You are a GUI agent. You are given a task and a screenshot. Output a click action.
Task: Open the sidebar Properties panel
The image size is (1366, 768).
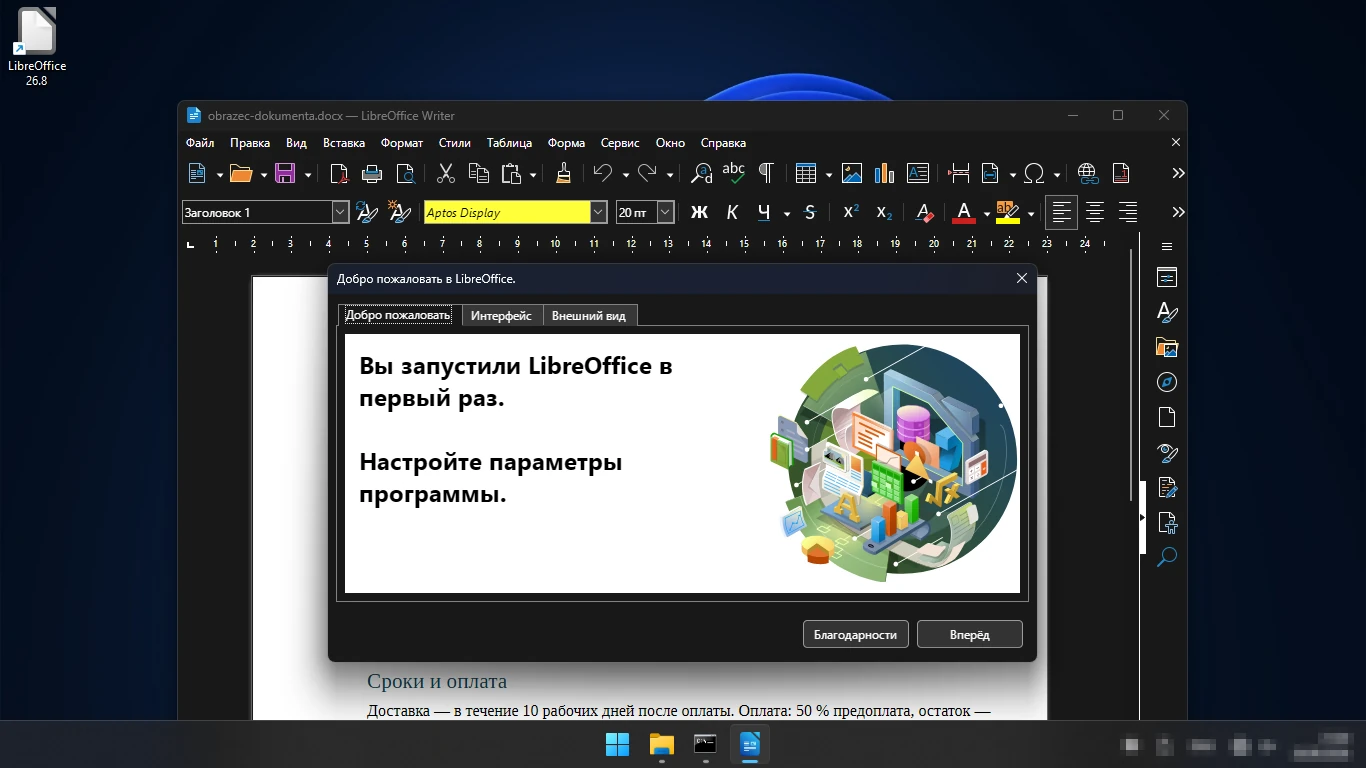(1166, 278)
